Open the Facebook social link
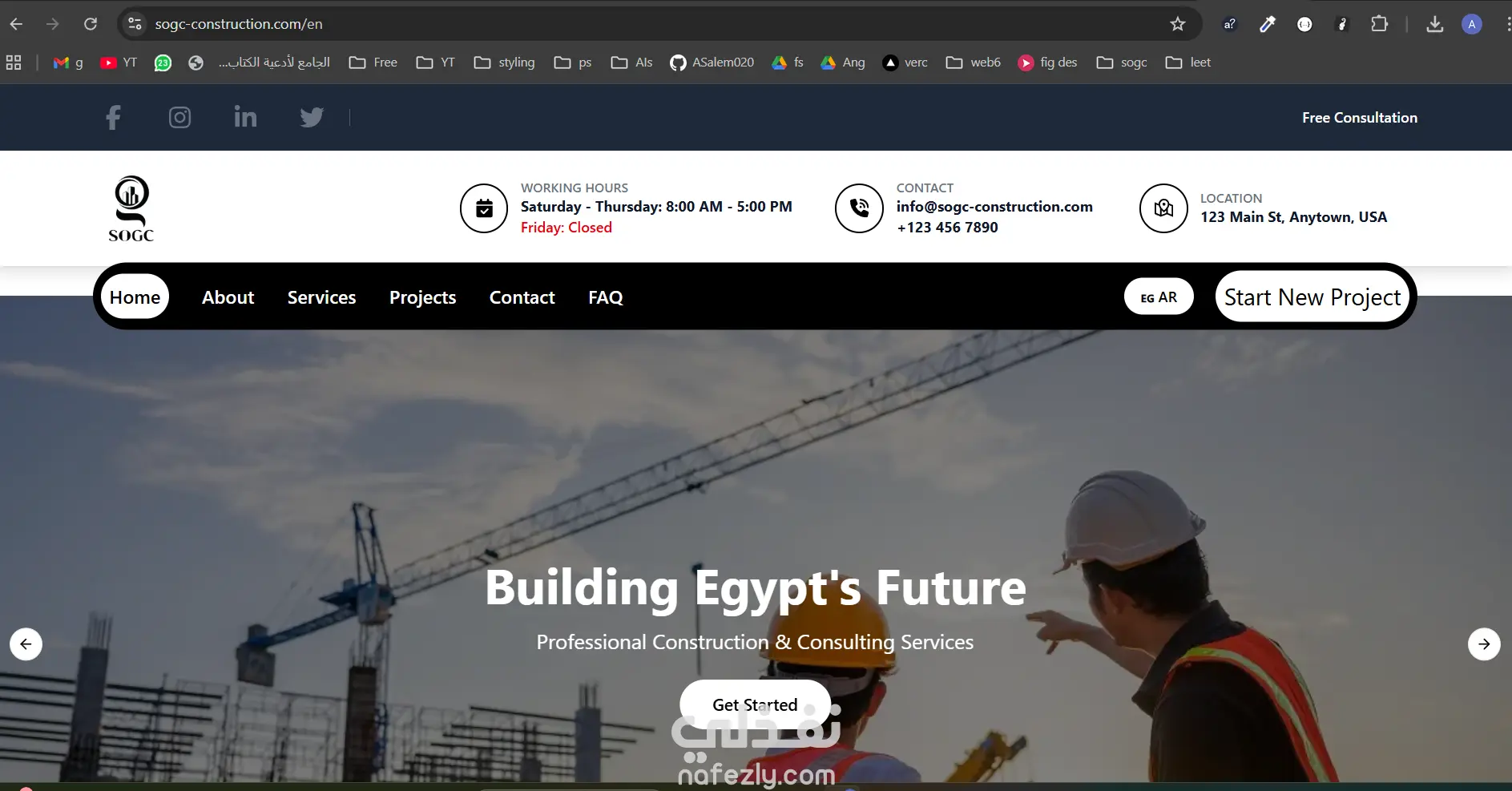The height and width of the screenshot is (791, 1512). click(113, 118)
